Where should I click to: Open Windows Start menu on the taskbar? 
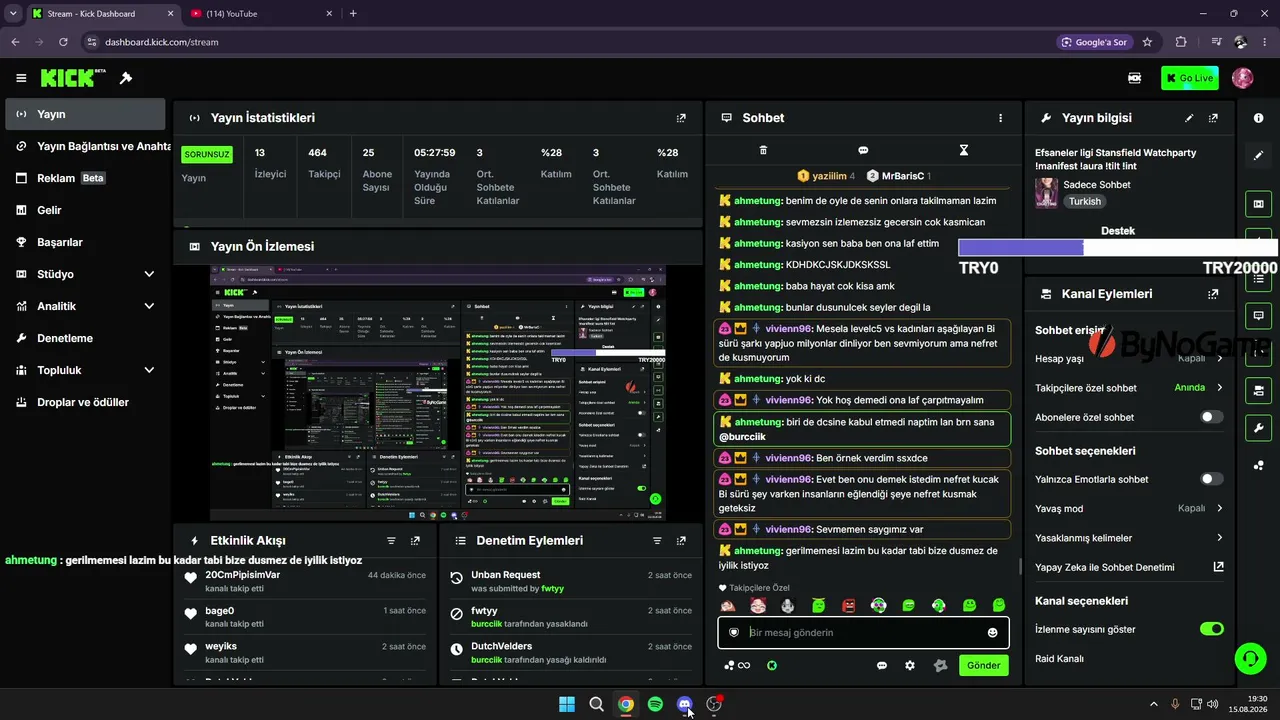(566, 704)
